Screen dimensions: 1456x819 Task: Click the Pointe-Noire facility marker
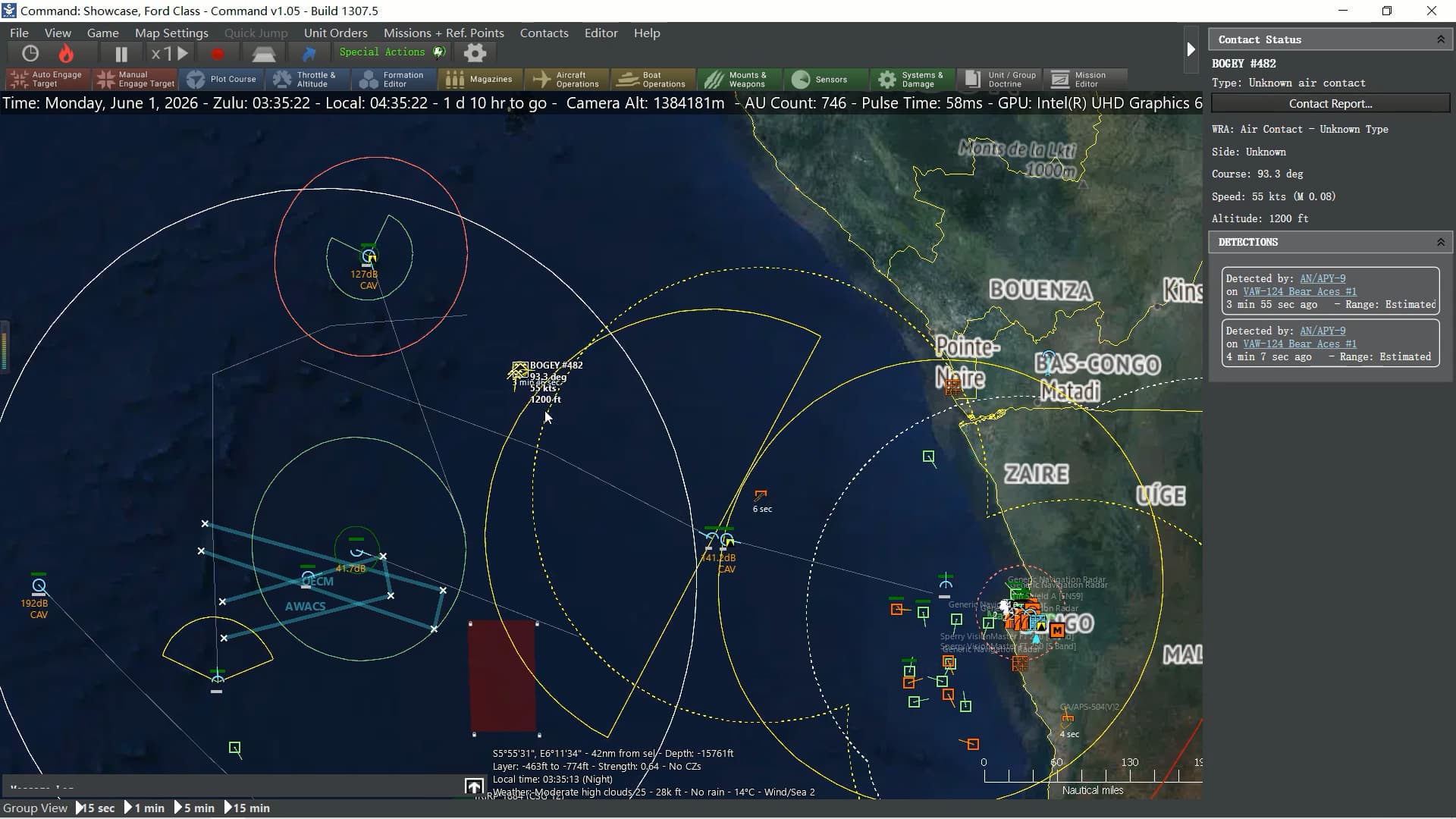tap(952, 388)
